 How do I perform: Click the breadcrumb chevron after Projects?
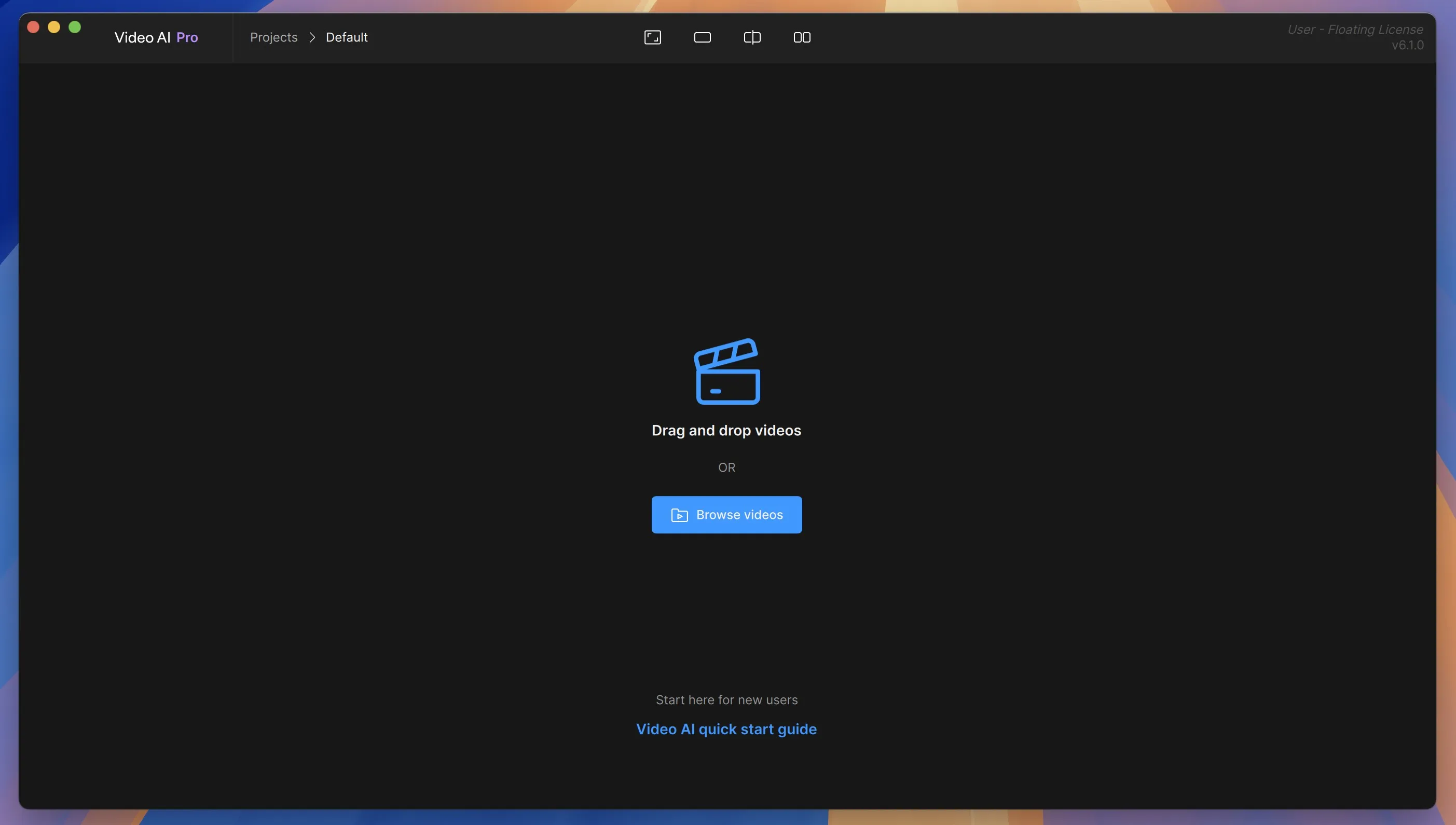(x=312, y=37)
